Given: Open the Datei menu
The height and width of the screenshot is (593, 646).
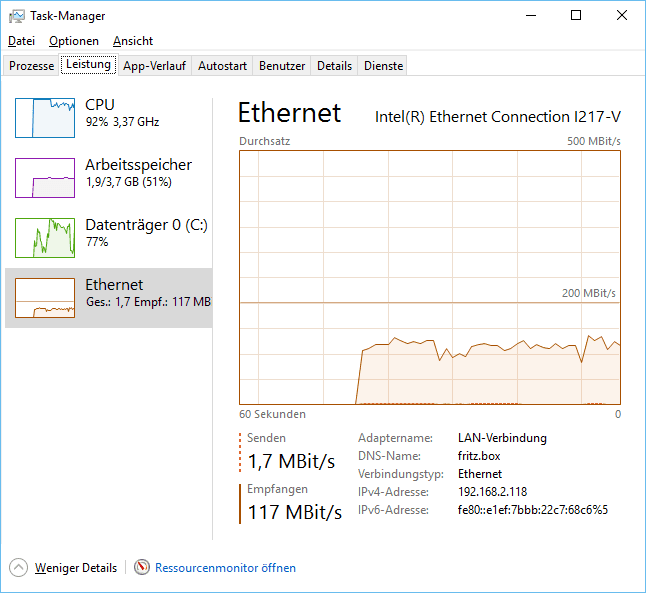Looking at the screenshot, I should (x=21, y=41).
